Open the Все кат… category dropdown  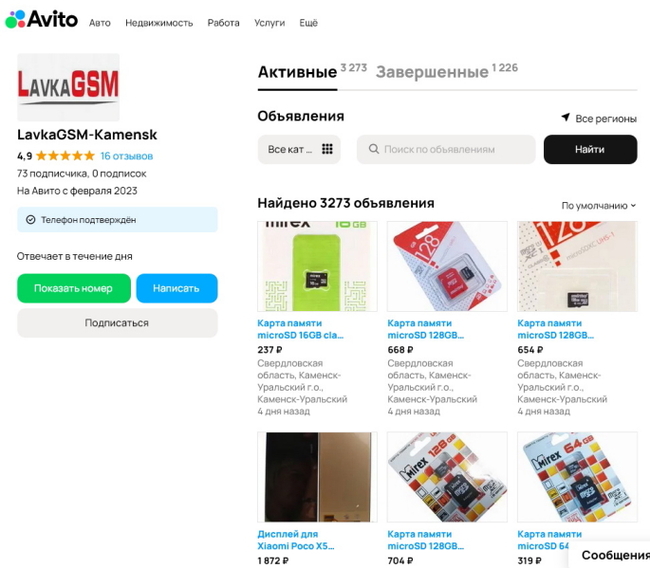coord(299,149)
